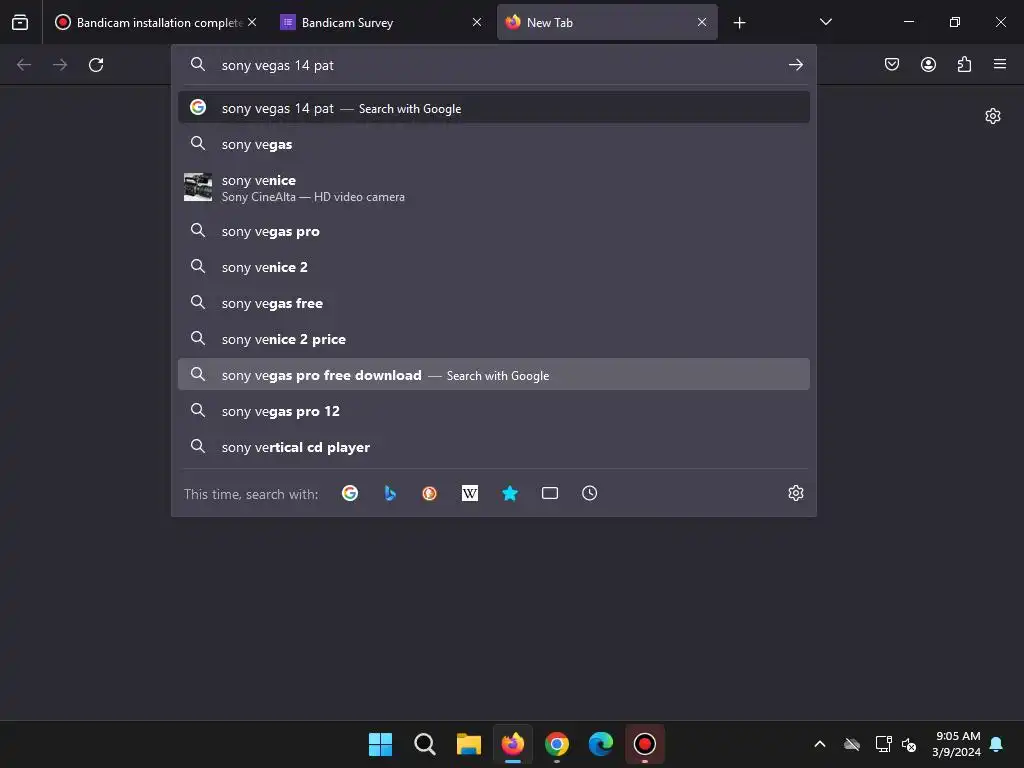This screenshot has width=1024, height=768.
Task: Open notifications bell icon
Action: 997,744
